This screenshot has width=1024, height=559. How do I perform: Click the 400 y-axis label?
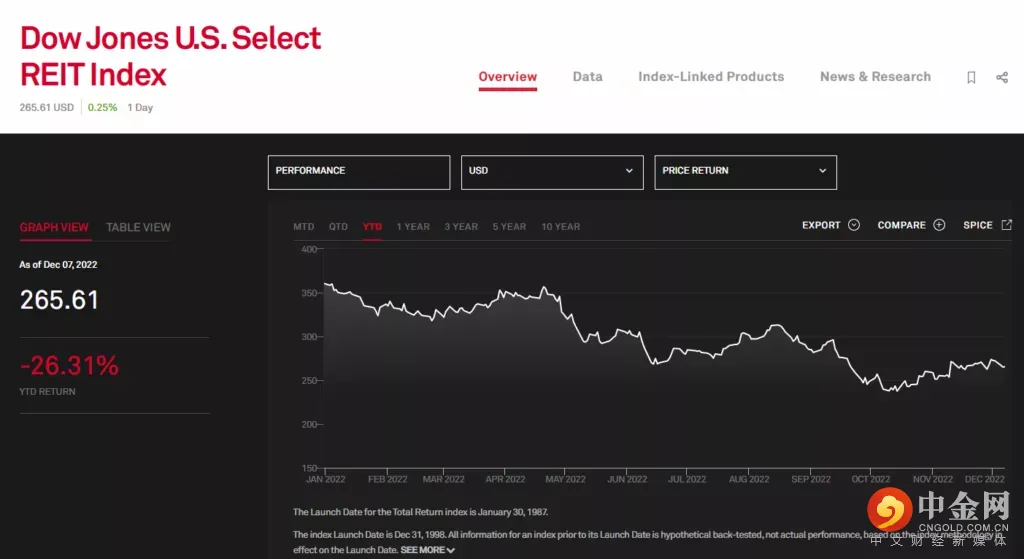(309, 249)
